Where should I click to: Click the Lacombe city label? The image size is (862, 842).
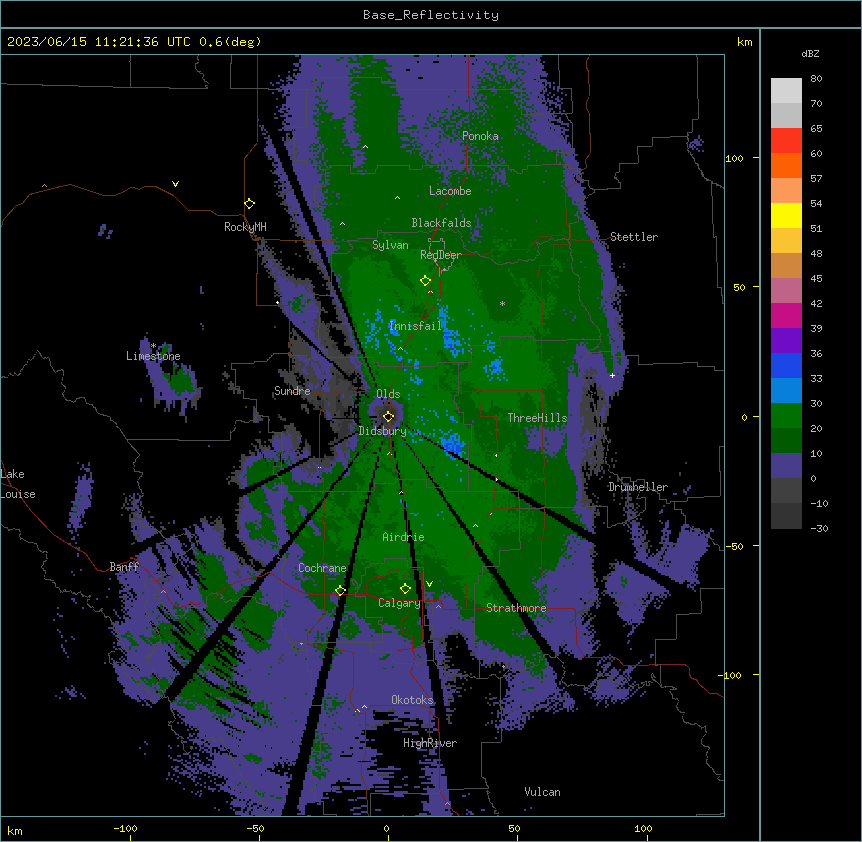(x=450, y=191)
